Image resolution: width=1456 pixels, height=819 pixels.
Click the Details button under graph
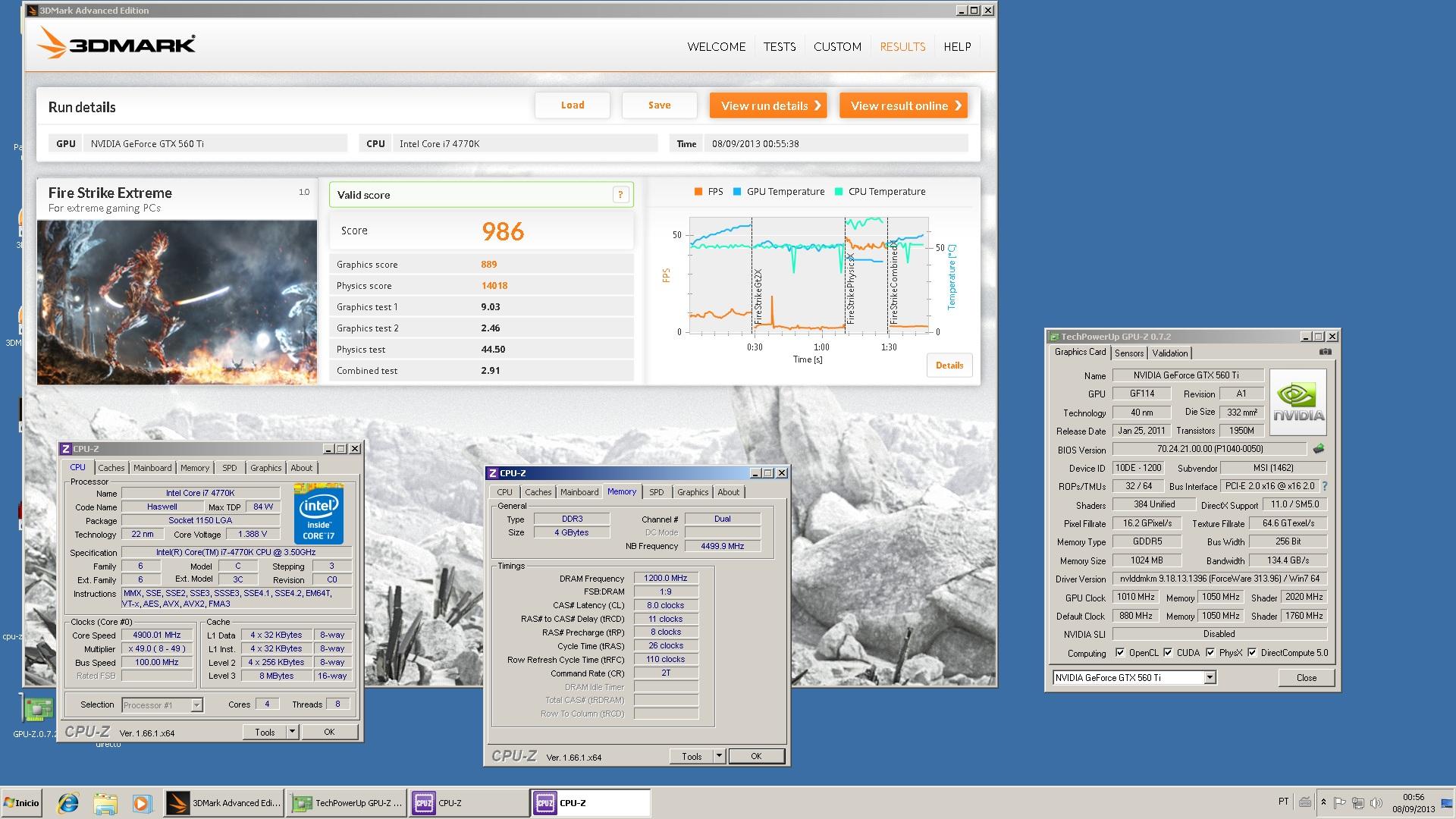pyautogui.click(x=949, y=366)
